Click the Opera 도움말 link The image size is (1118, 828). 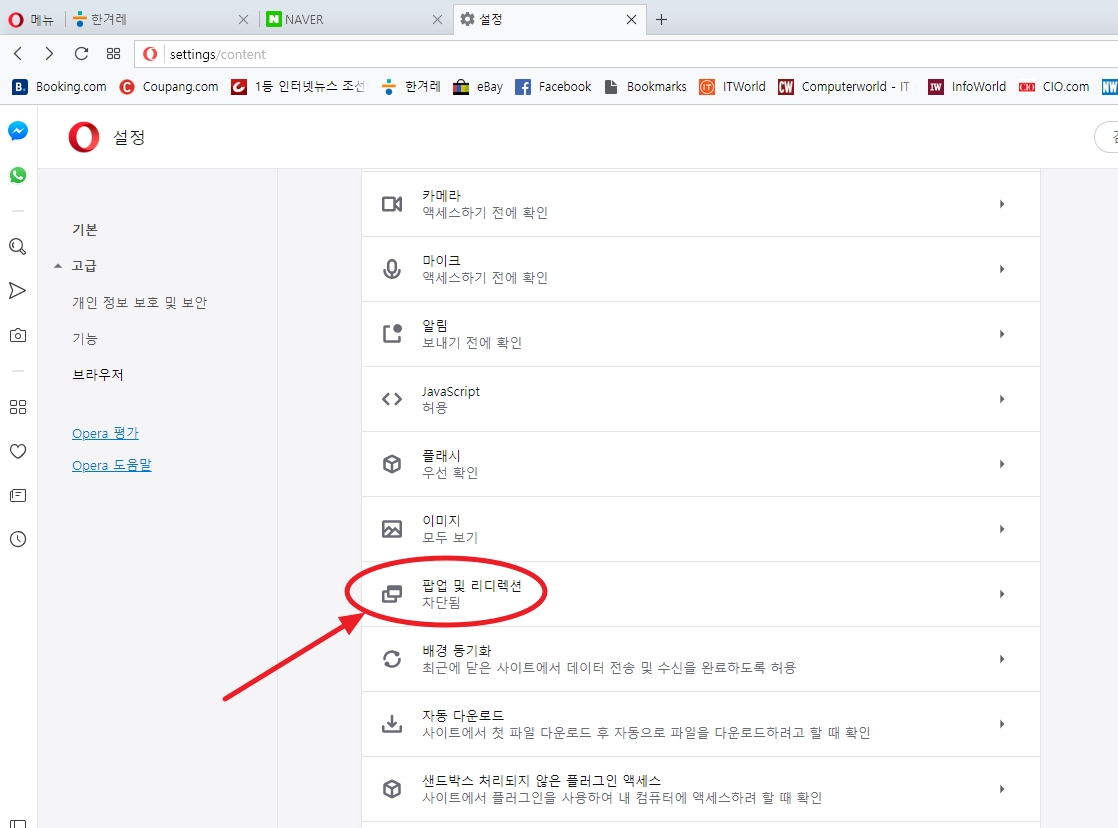pyautogui.click(x=111, y=466)
